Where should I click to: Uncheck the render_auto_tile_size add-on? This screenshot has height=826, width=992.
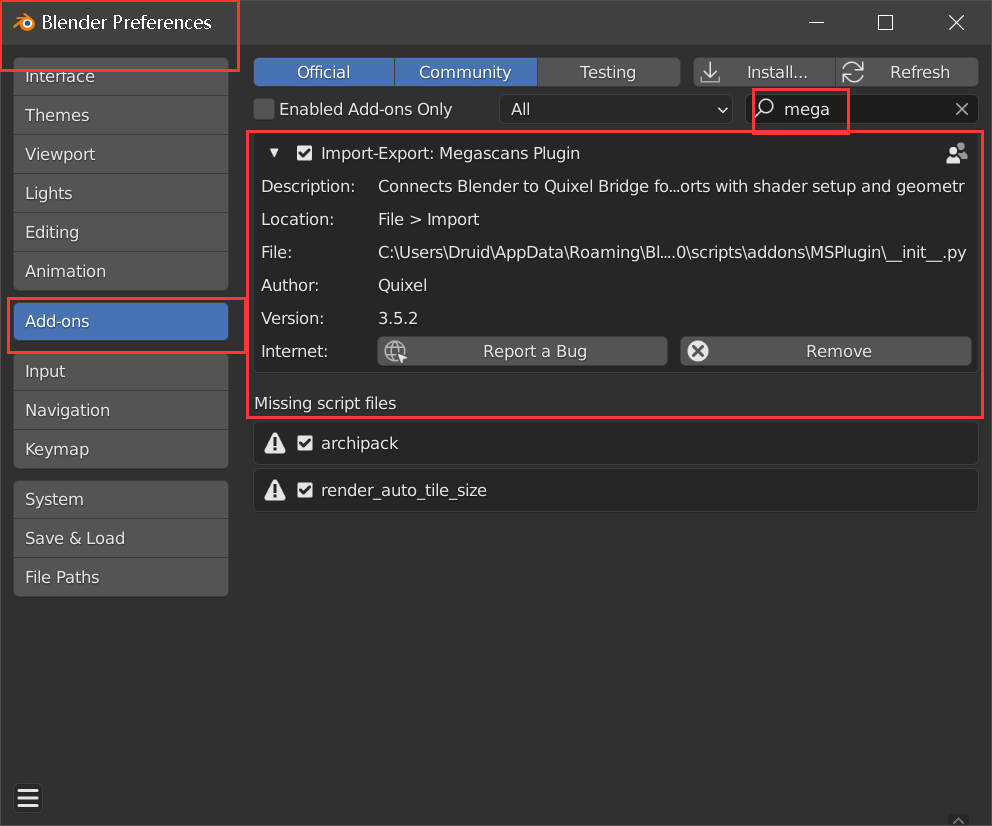(x=305, y=490)
